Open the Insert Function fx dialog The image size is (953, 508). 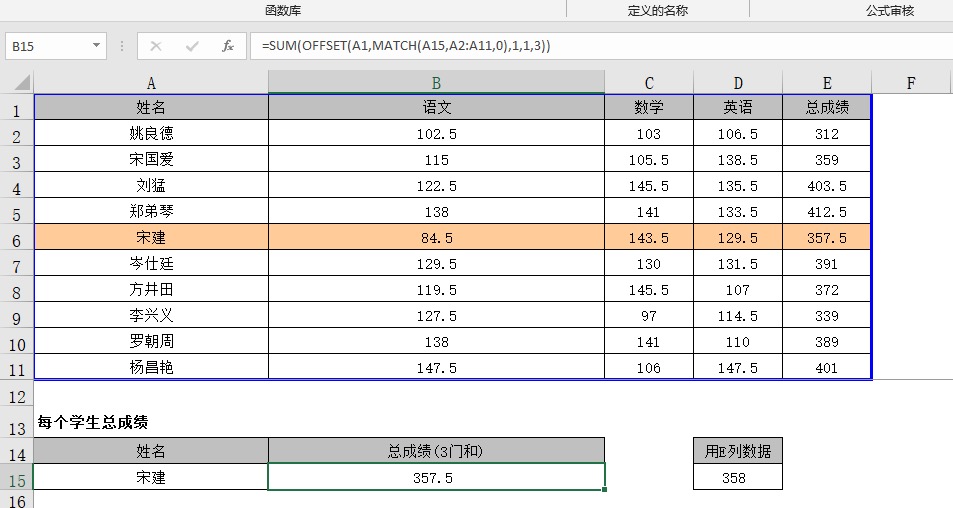(228, 46)
